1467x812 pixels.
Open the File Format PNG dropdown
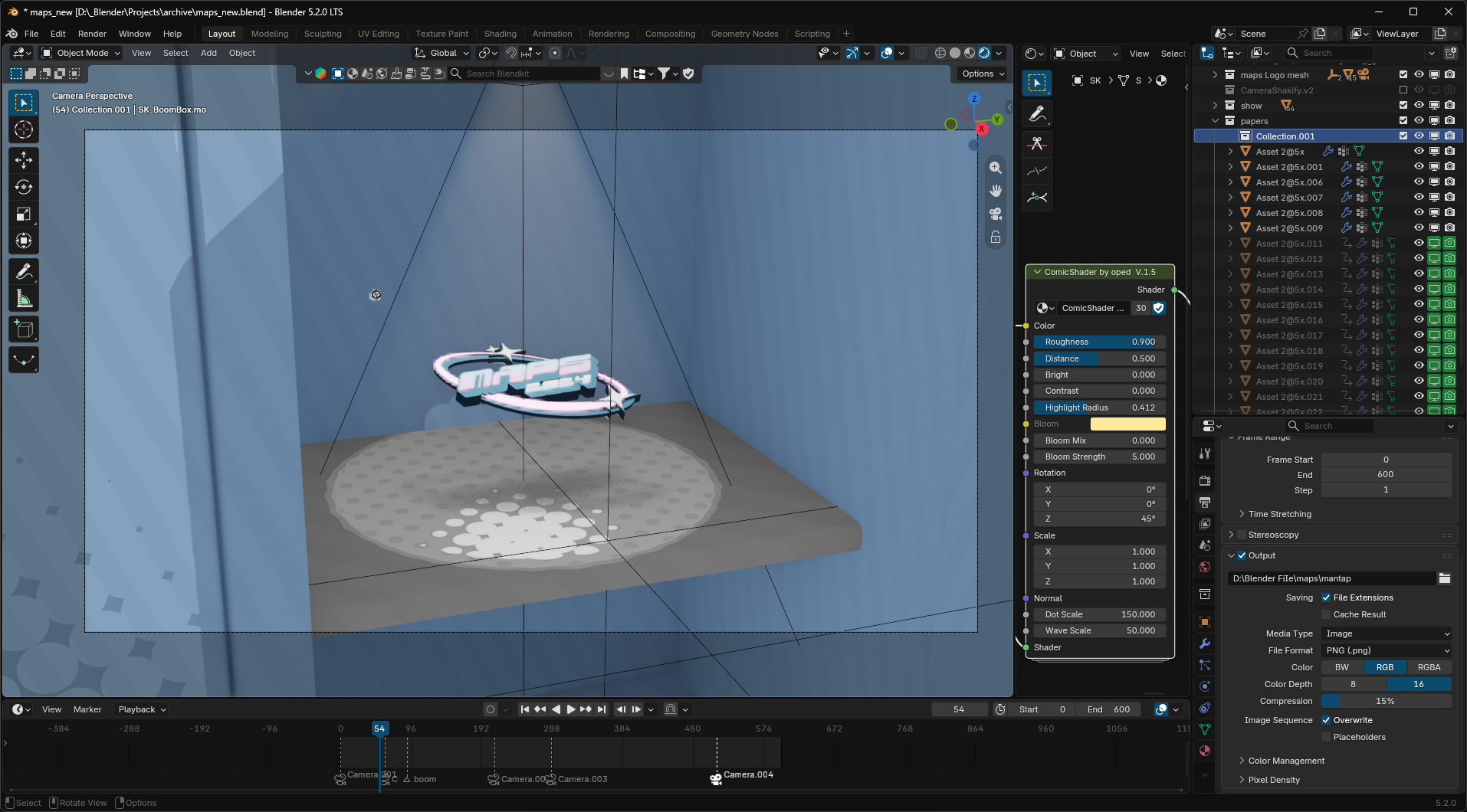1387,650
